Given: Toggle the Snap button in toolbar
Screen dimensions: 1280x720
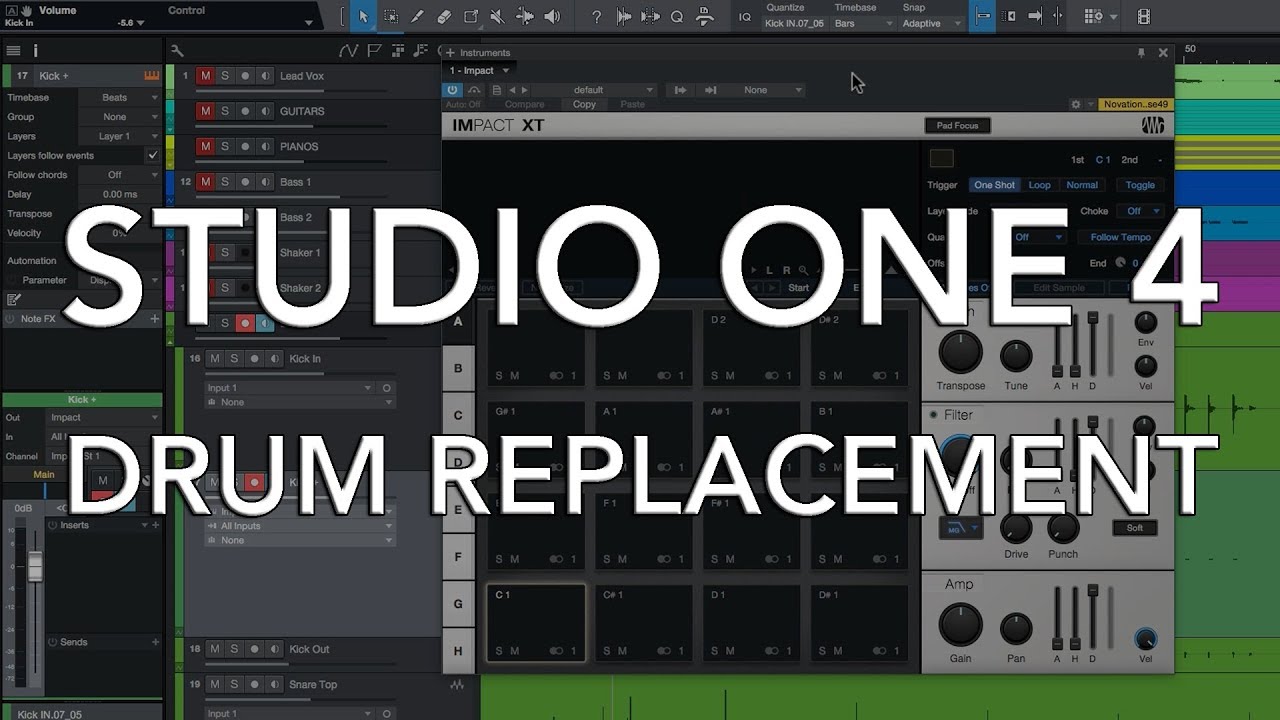Looking at the screenshot, I should coord(982,16).
